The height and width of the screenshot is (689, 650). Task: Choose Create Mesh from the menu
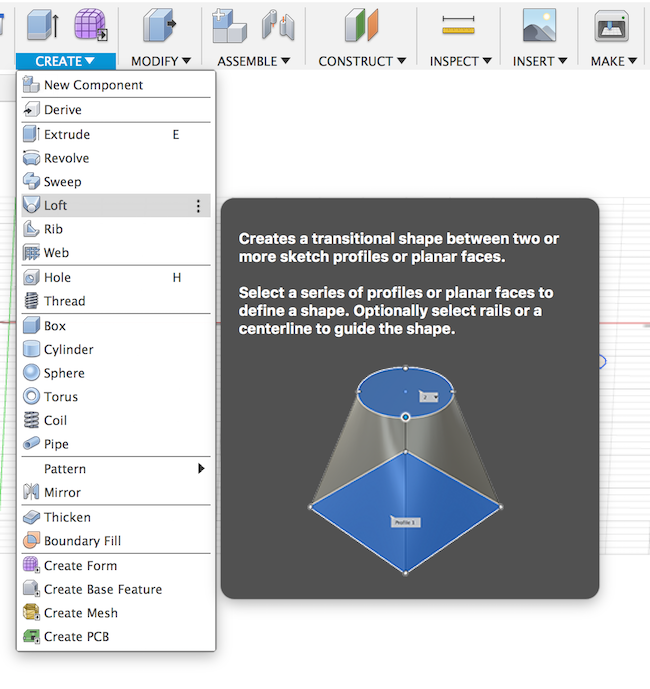click(x=116, y=613)
